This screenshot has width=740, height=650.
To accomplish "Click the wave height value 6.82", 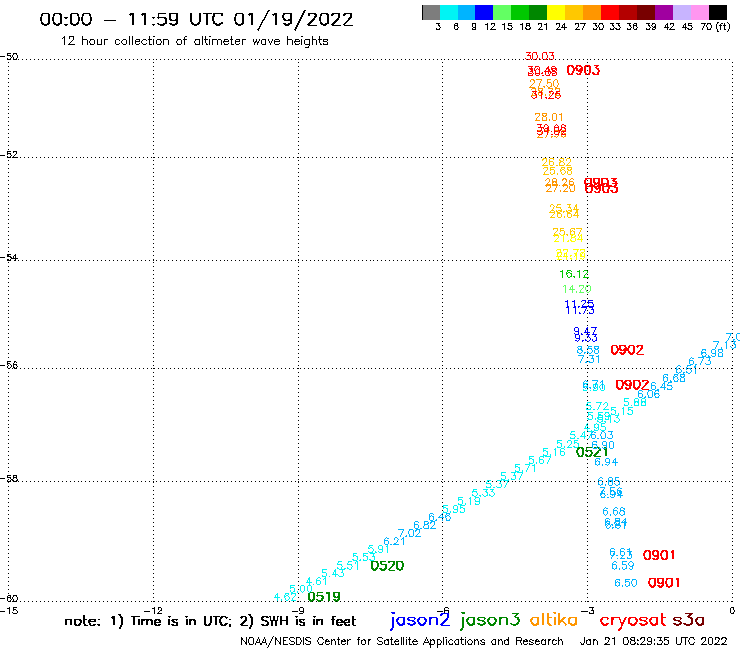I will pyautogui.click(x=425, y=525).
